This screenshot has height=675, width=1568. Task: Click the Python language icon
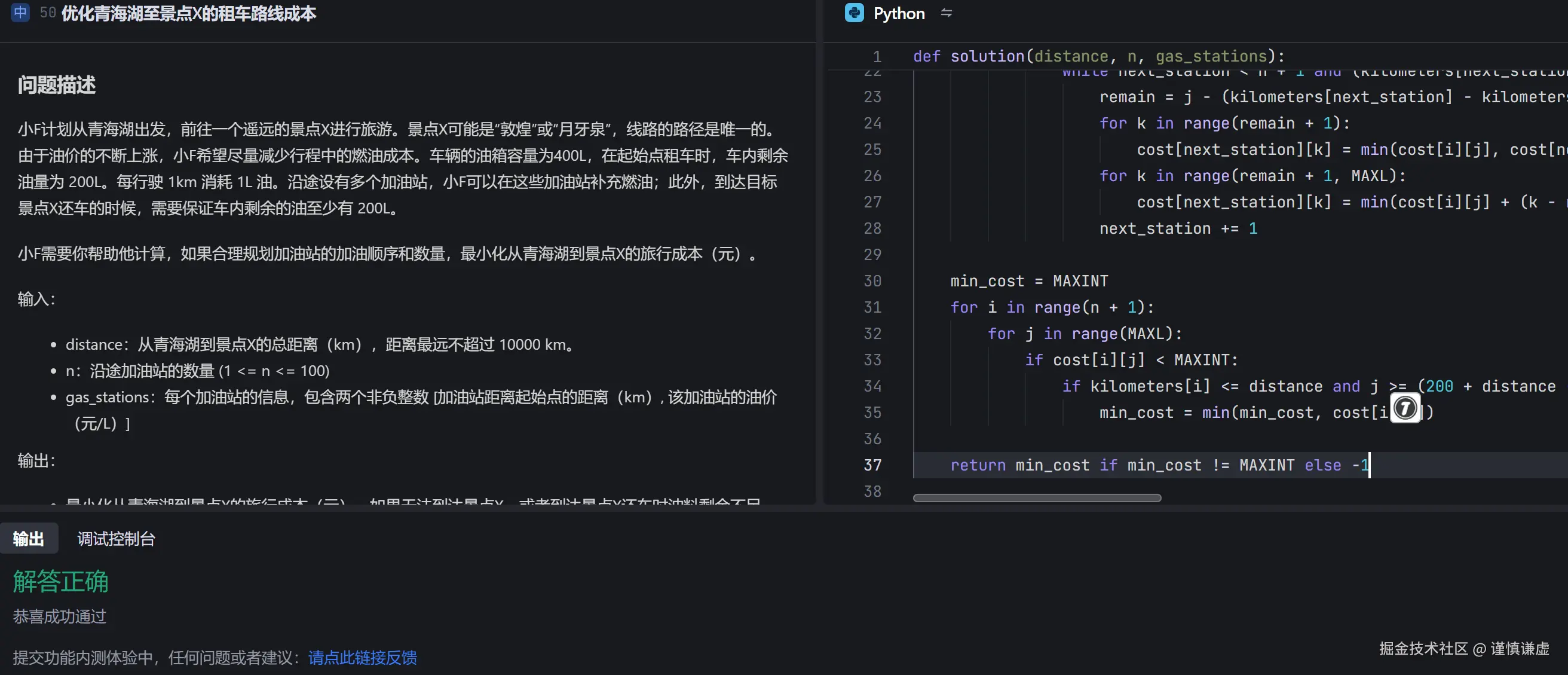click(854, 13)
